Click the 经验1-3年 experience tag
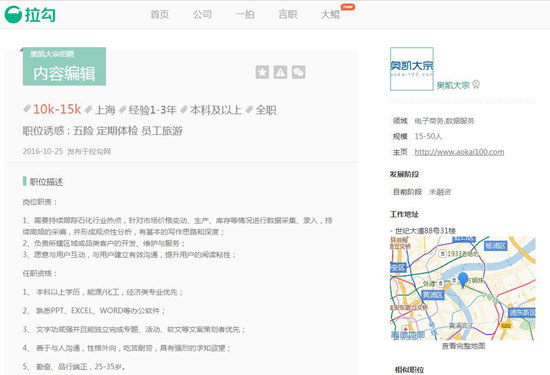Screen dimensions: 550x375 pyautogui.click(x=153, y=110)
